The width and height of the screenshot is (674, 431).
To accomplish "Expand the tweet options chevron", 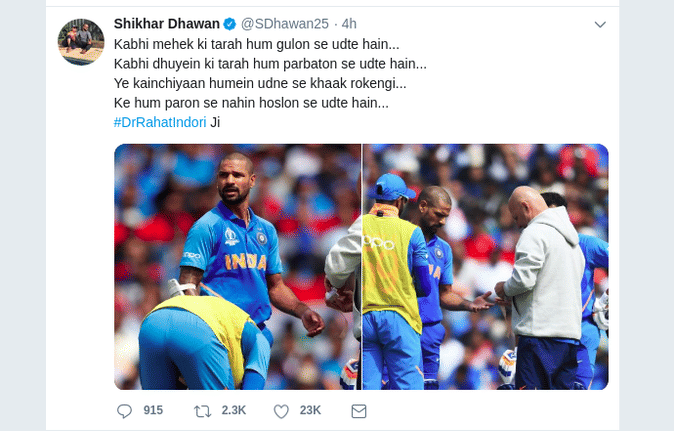I will (x=600, y=24).
